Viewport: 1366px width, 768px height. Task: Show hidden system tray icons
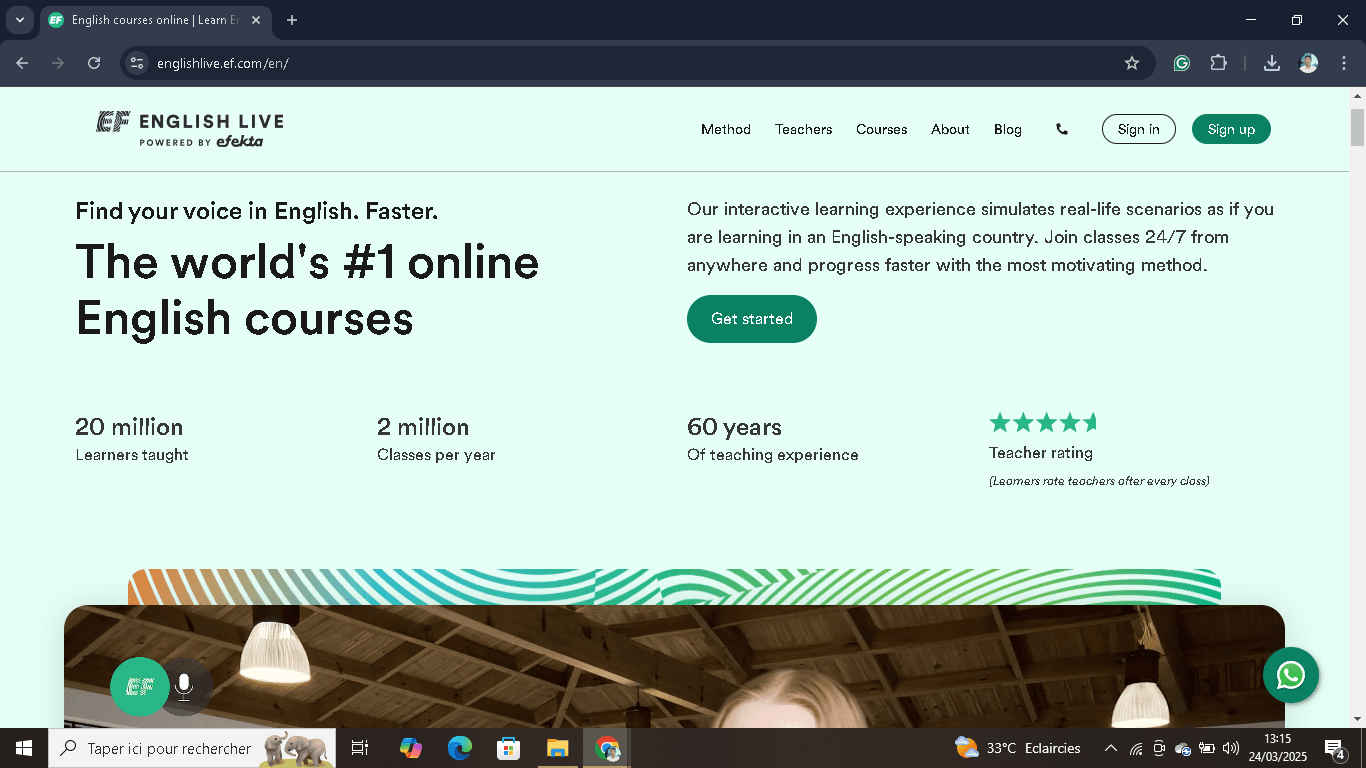pos(1110,748)
